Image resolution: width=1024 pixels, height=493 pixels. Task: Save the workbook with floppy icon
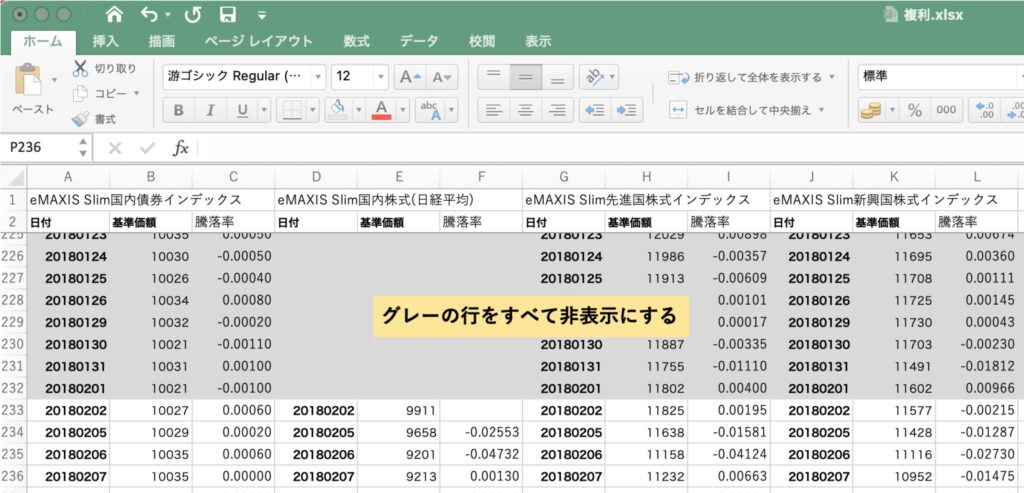[228, 14]
